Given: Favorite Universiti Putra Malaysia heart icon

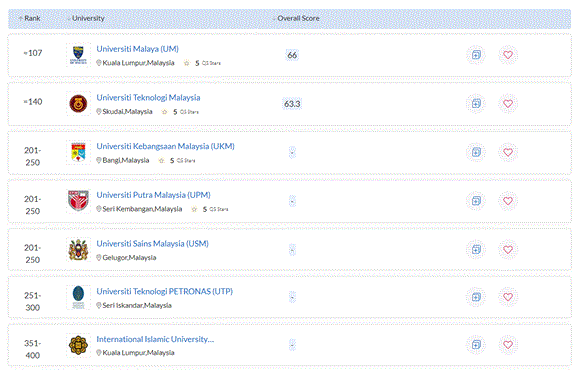Looking at the screenshot, I should tap(508, 201).
